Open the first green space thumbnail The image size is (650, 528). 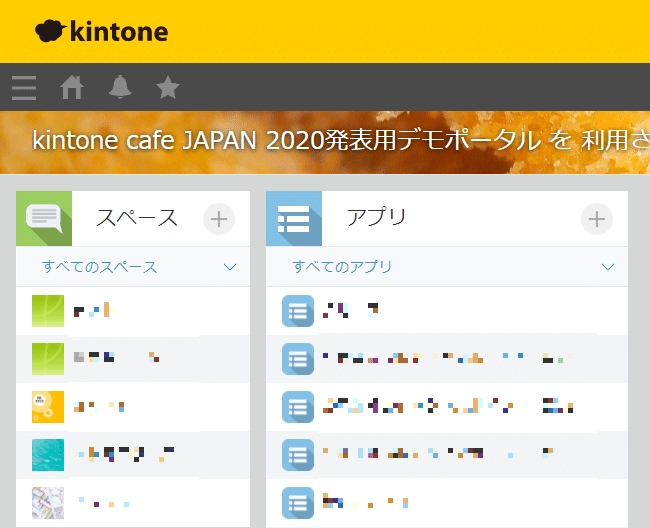48,311
